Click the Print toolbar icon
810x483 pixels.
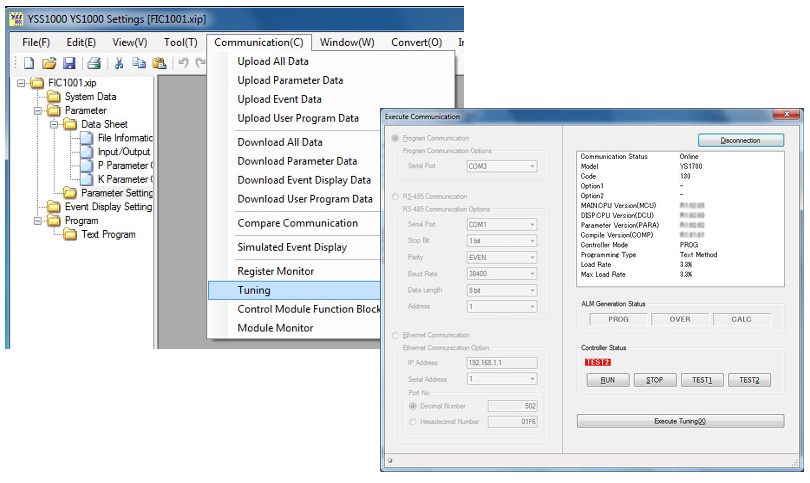tap(93, 62)
